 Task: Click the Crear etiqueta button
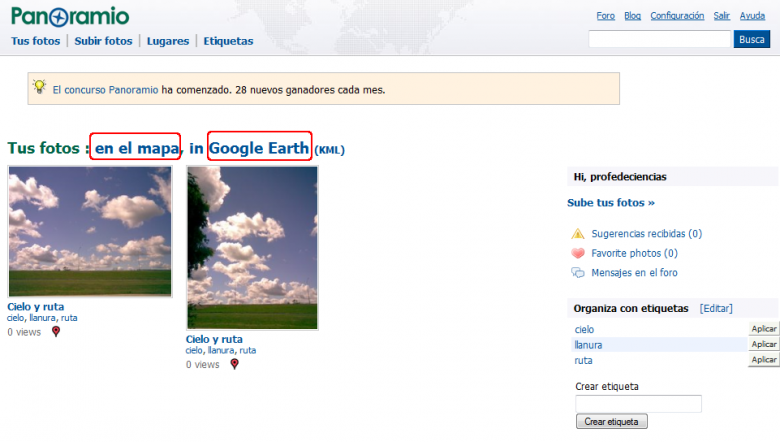(611, 422)
